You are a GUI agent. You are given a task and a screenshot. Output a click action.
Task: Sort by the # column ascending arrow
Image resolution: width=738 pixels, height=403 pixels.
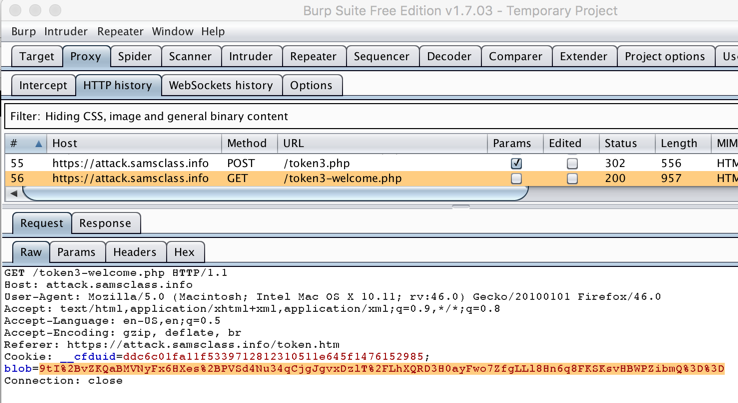coord(39,144)
